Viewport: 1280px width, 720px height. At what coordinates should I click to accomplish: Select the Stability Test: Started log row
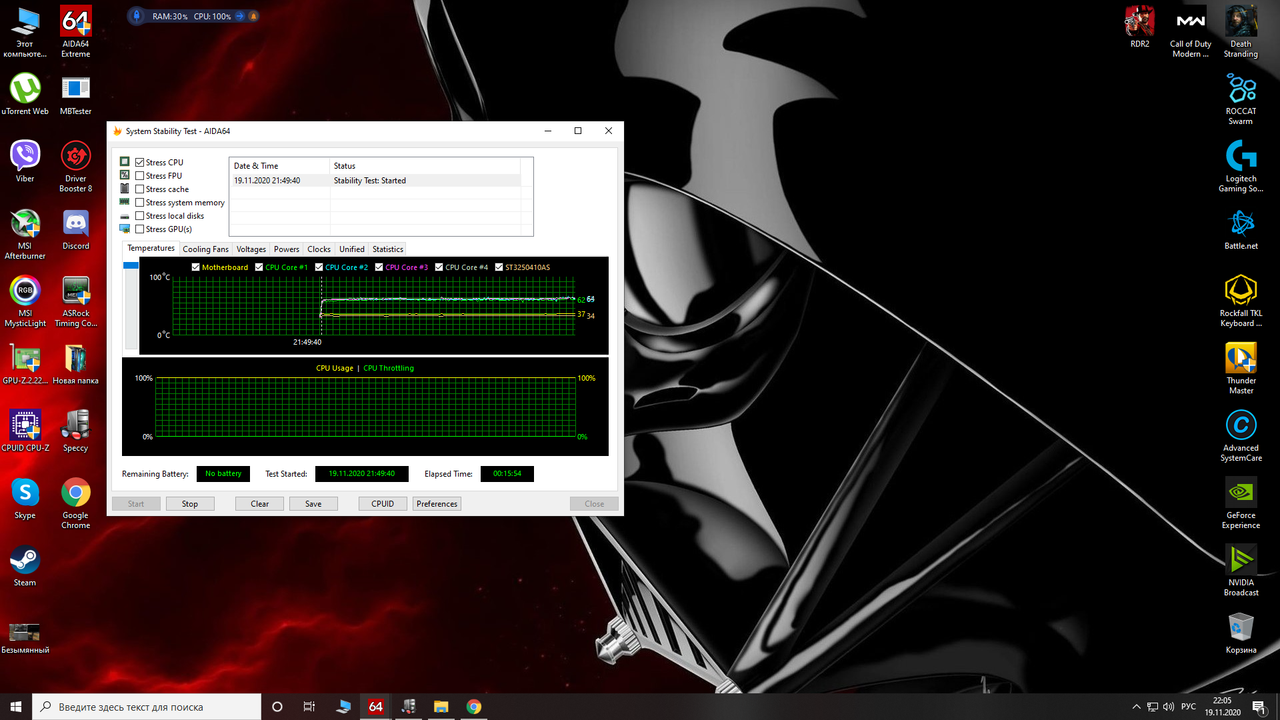point(376,181)
